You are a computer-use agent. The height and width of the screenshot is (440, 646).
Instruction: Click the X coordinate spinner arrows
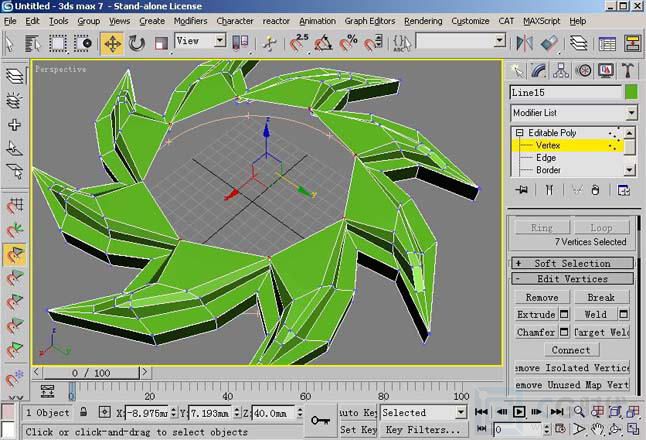pos(173,412)
